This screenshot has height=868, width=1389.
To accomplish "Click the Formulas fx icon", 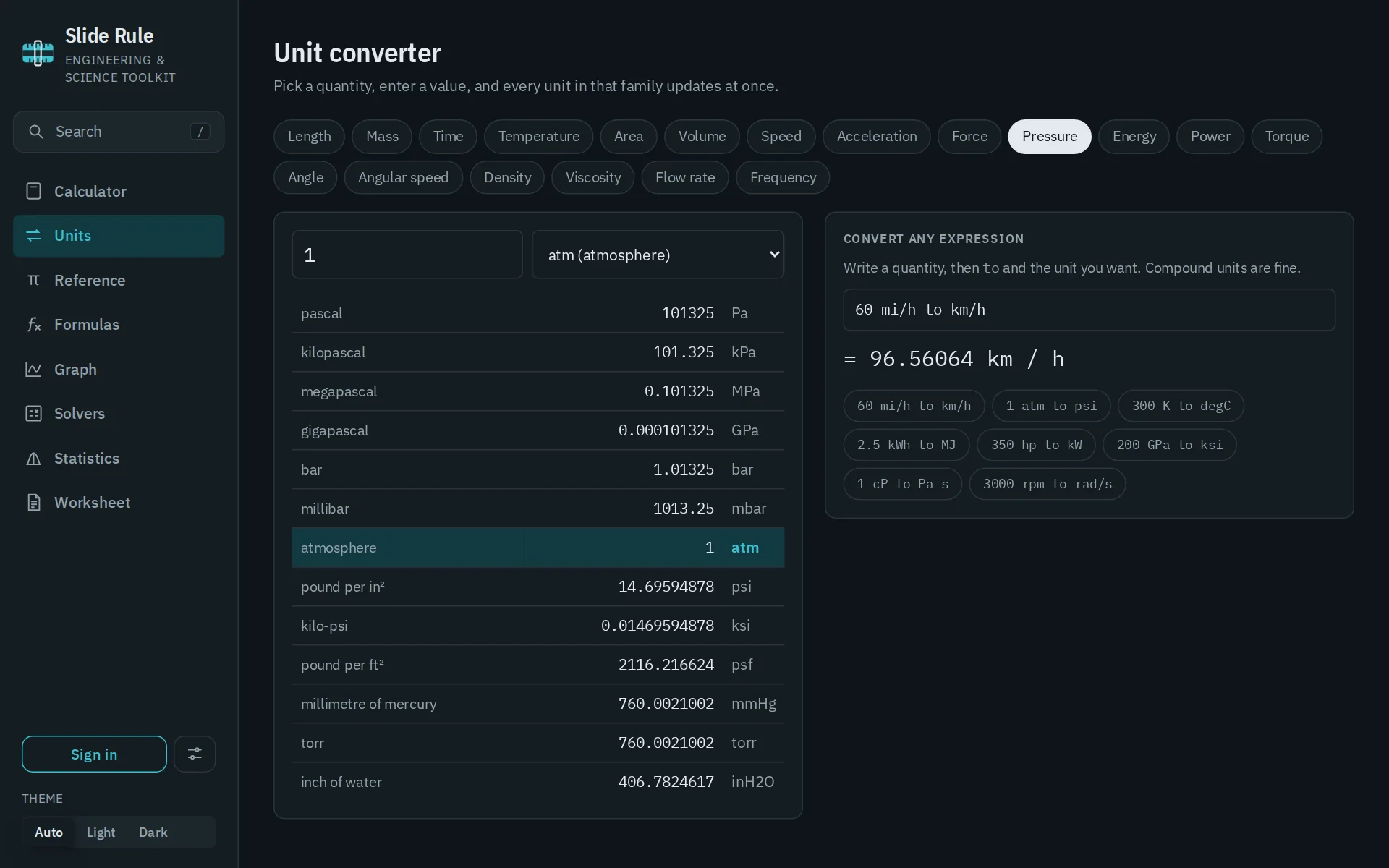I will click(x=33, y=325).
